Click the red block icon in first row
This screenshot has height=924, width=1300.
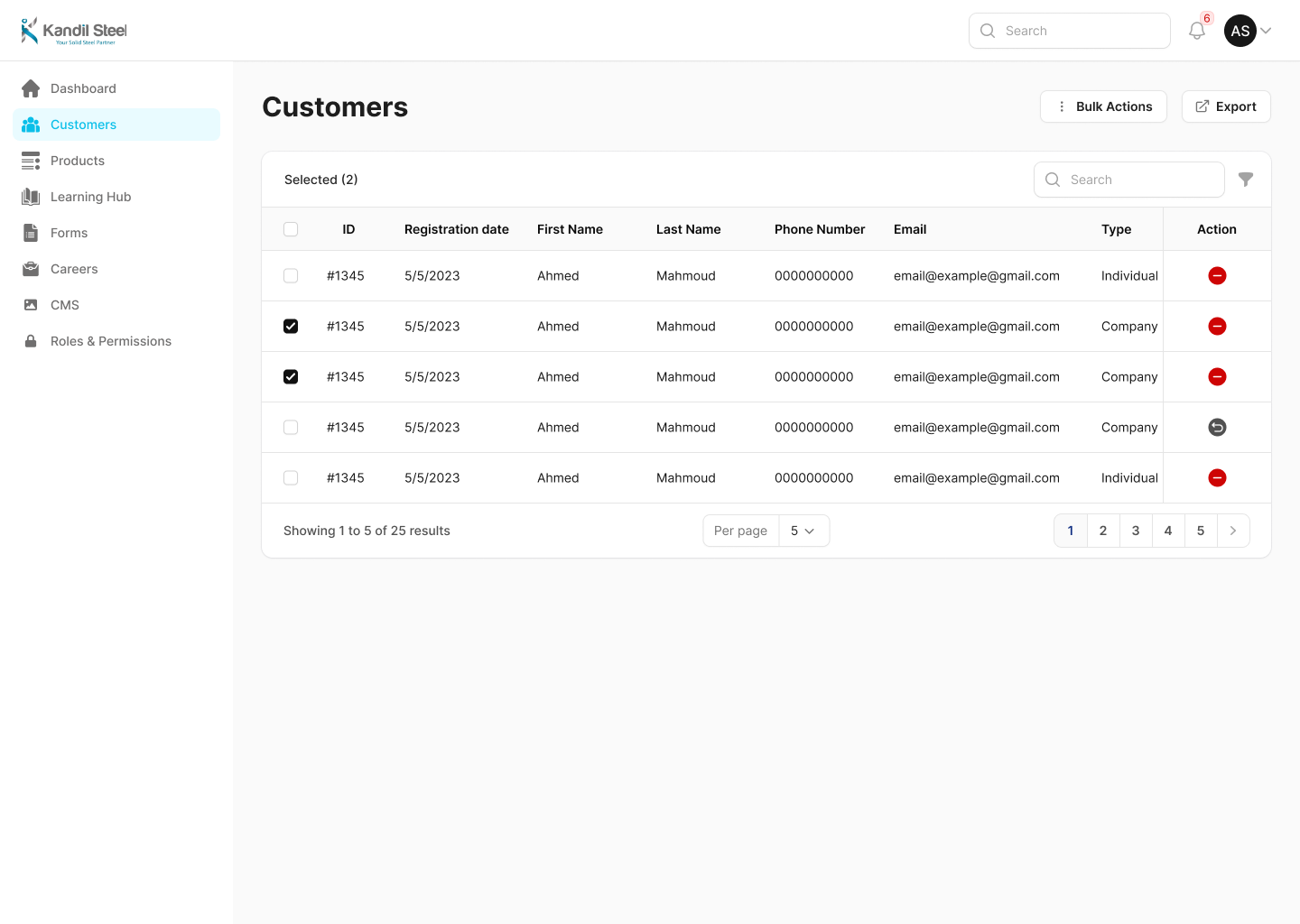coord(1217,276)
